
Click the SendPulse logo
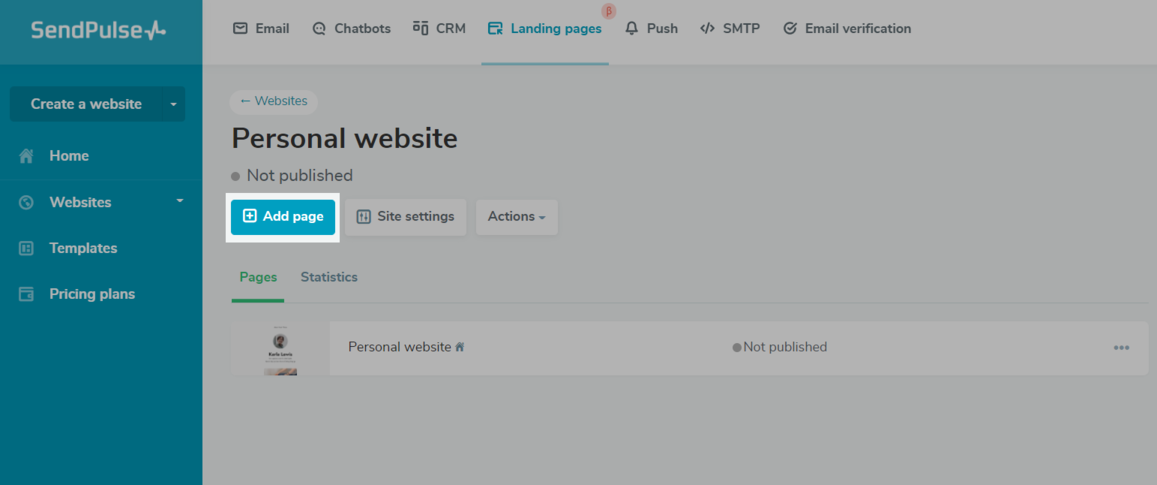coord(98,30)
